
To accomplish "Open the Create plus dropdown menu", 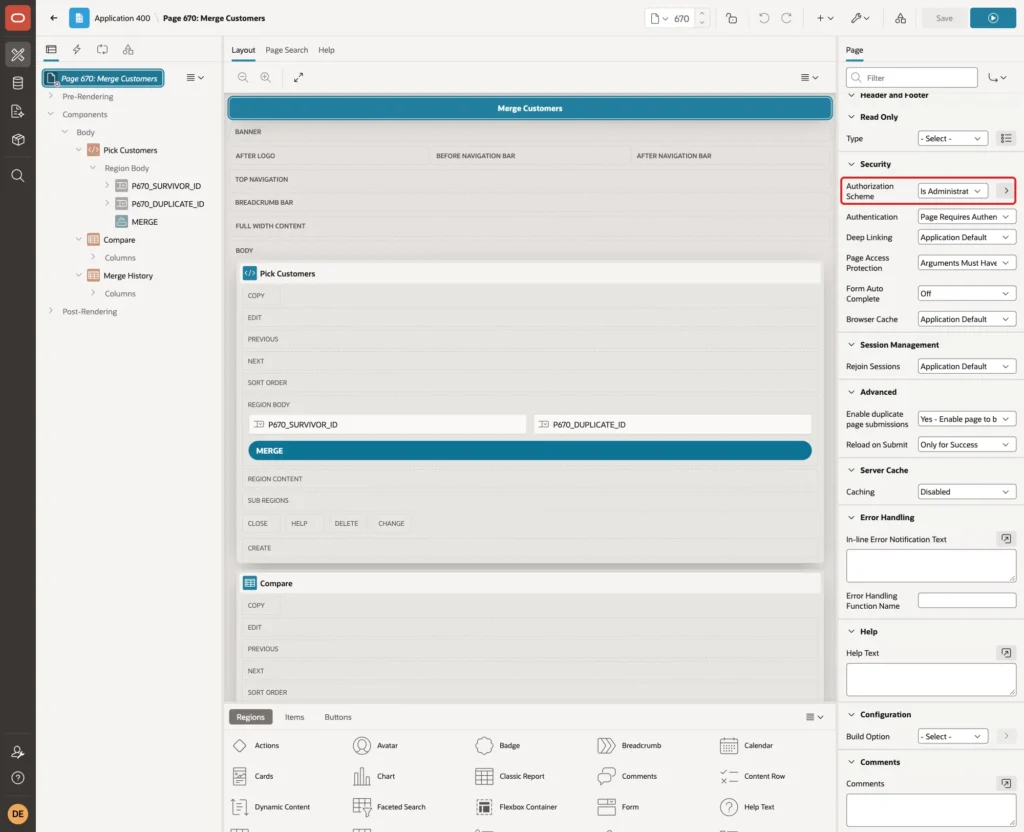I will 825,18.
